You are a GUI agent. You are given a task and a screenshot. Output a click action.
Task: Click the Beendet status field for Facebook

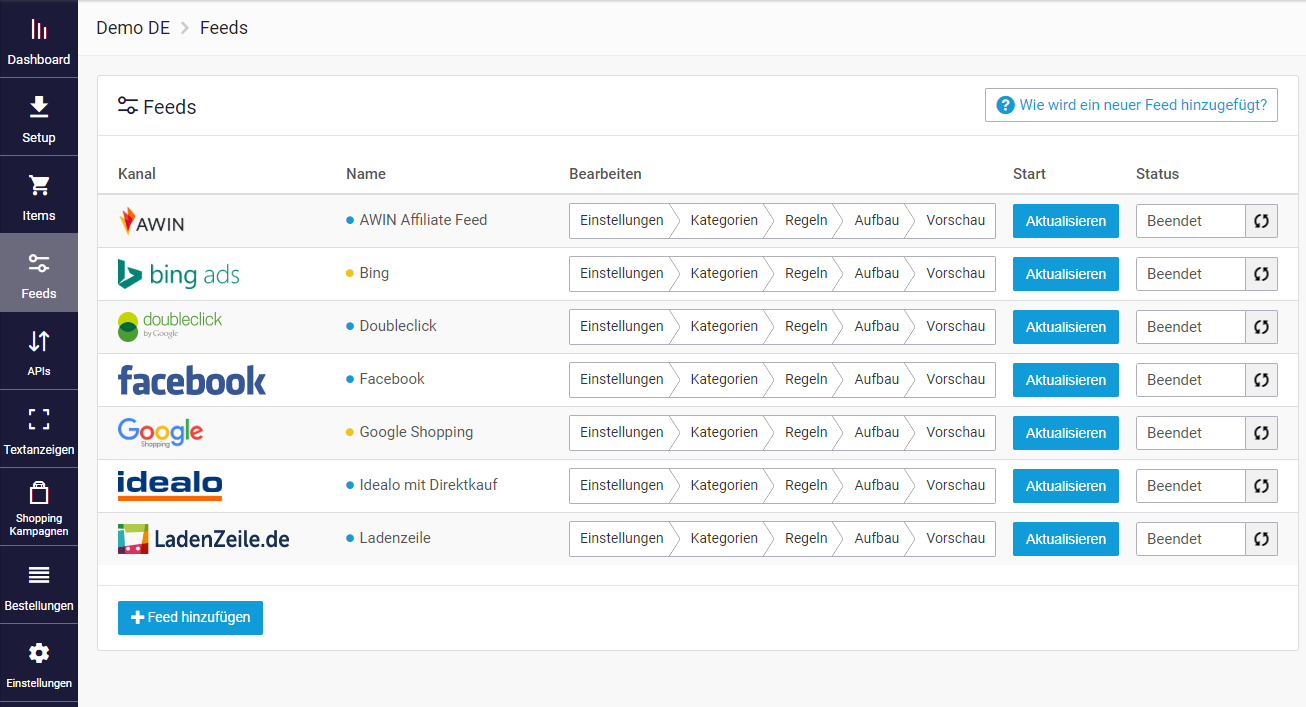[x=1191, y=380]
